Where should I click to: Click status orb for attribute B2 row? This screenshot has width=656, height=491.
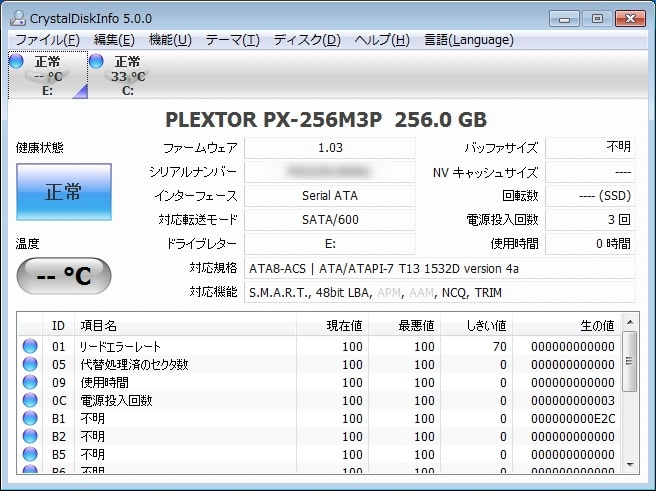pyautogui.click(x=30, y=437)
